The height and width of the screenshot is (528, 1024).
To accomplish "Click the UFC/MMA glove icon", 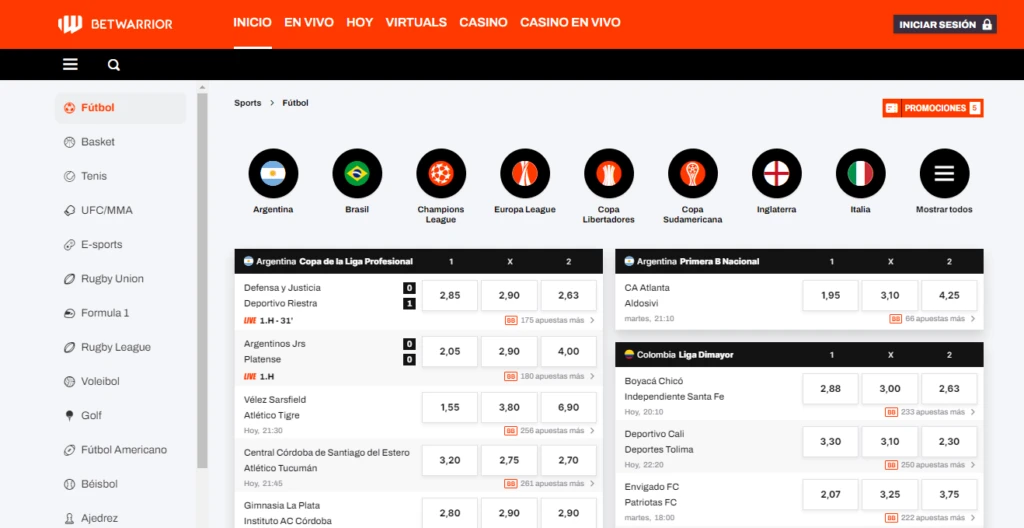I will 69,210.
